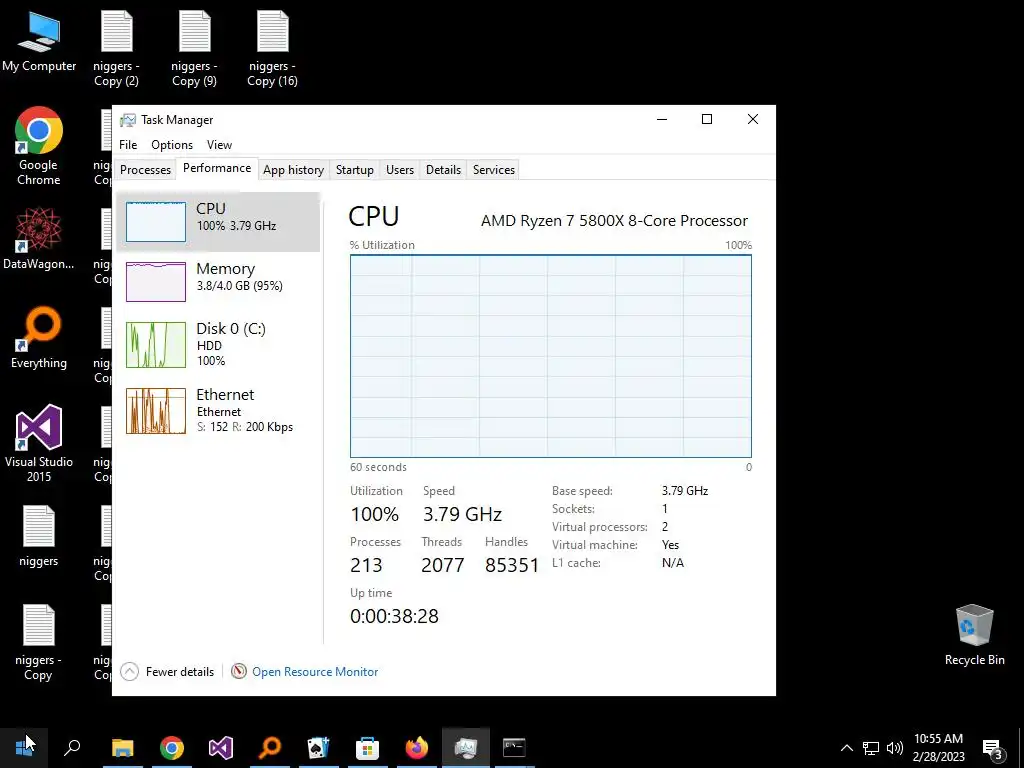The width and height of the screenshot is (1024, 768).
Task: Open Visual Studio from the taskbar
Action: (x=221, y=748)
